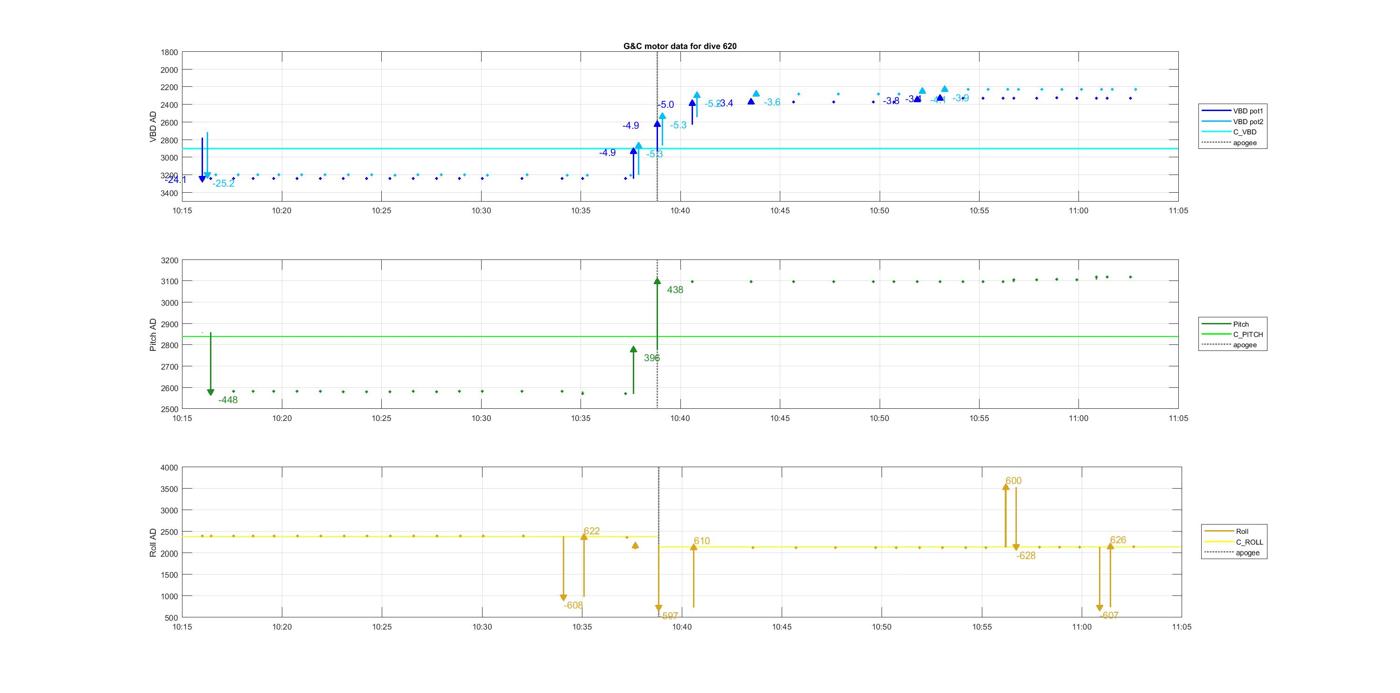Click the '11:00' tick under the Roll plot
Viewport: 1400px width, 693px height.
(x=1081, y=627)
